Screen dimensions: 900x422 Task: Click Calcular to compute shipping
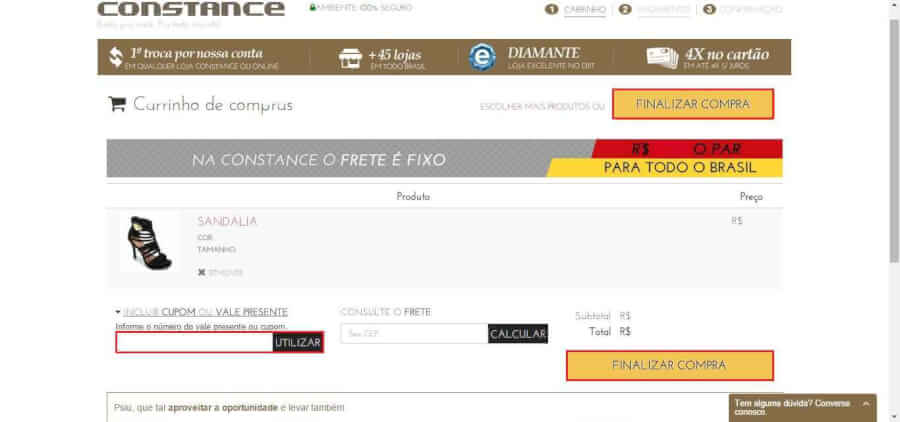tap(518, 334)
